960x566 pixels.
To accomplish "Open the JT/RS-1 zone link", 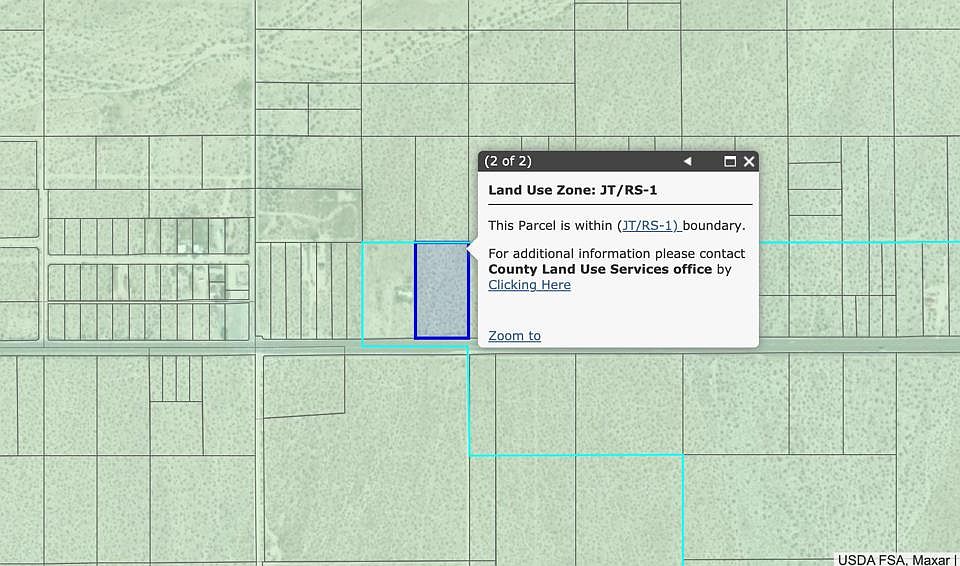I will click(x=648, y=226).
